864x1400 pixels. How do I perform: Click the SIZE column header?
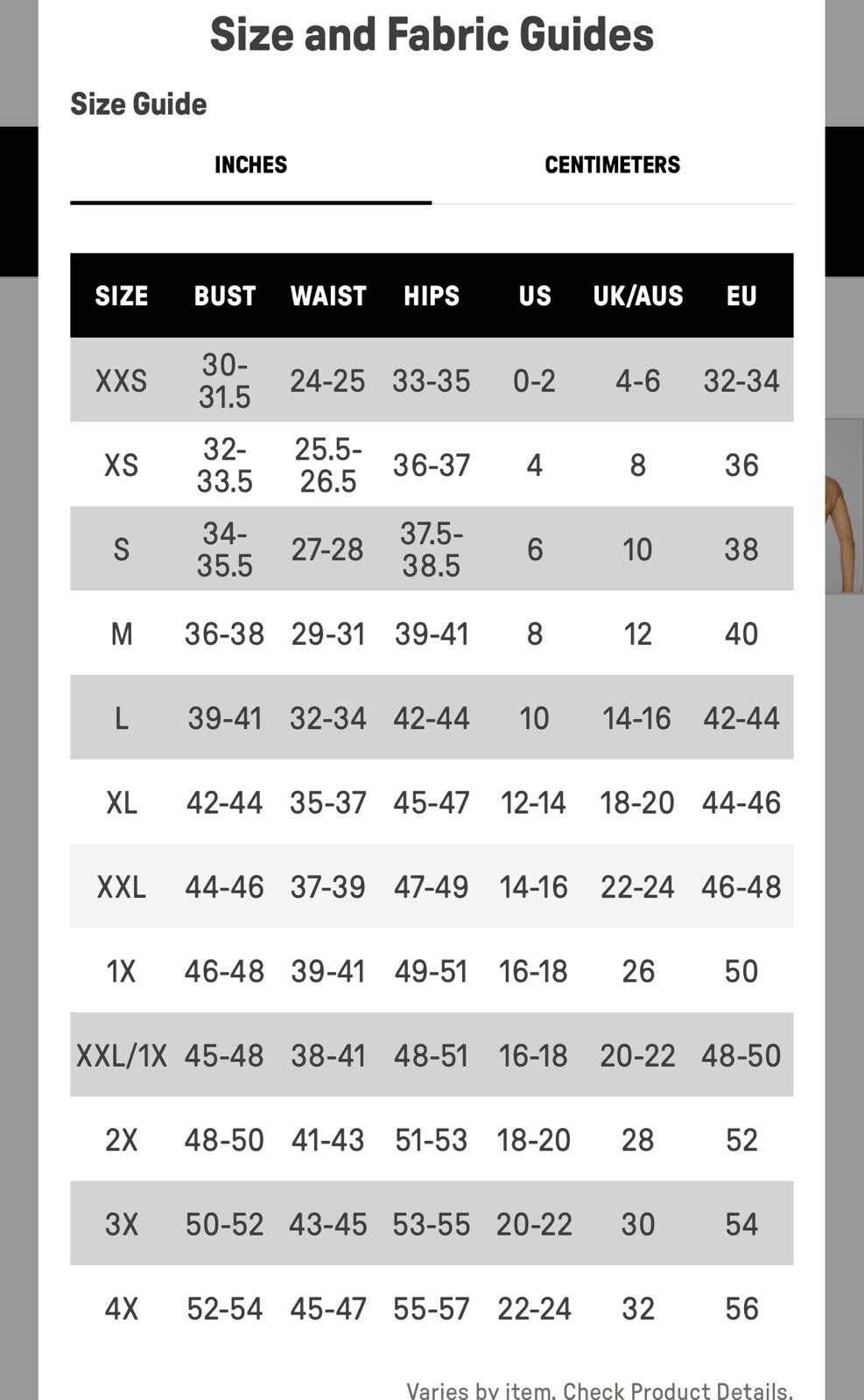point(121,296)
